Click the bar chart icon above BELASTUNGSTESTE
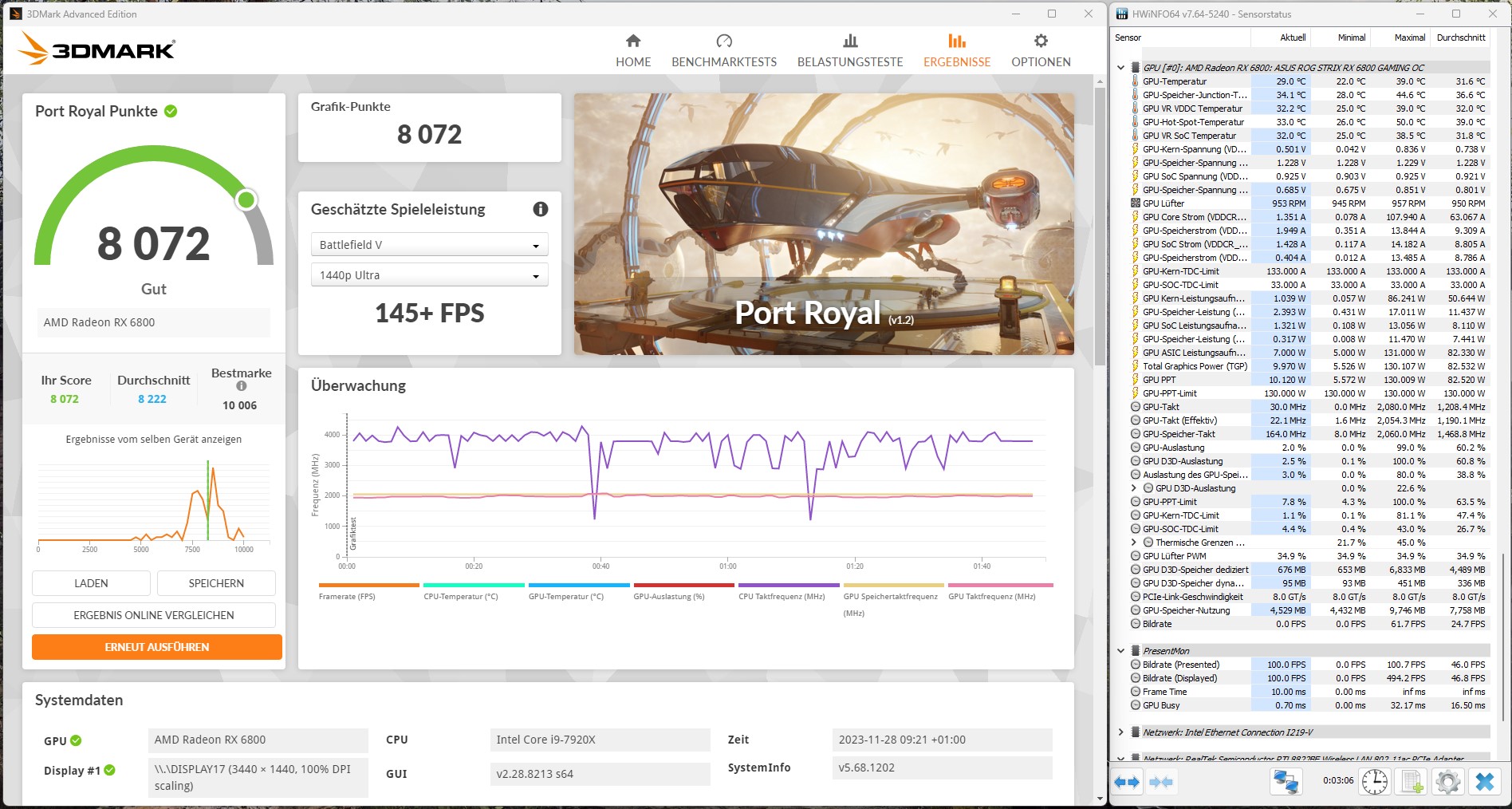 [850, 41]
